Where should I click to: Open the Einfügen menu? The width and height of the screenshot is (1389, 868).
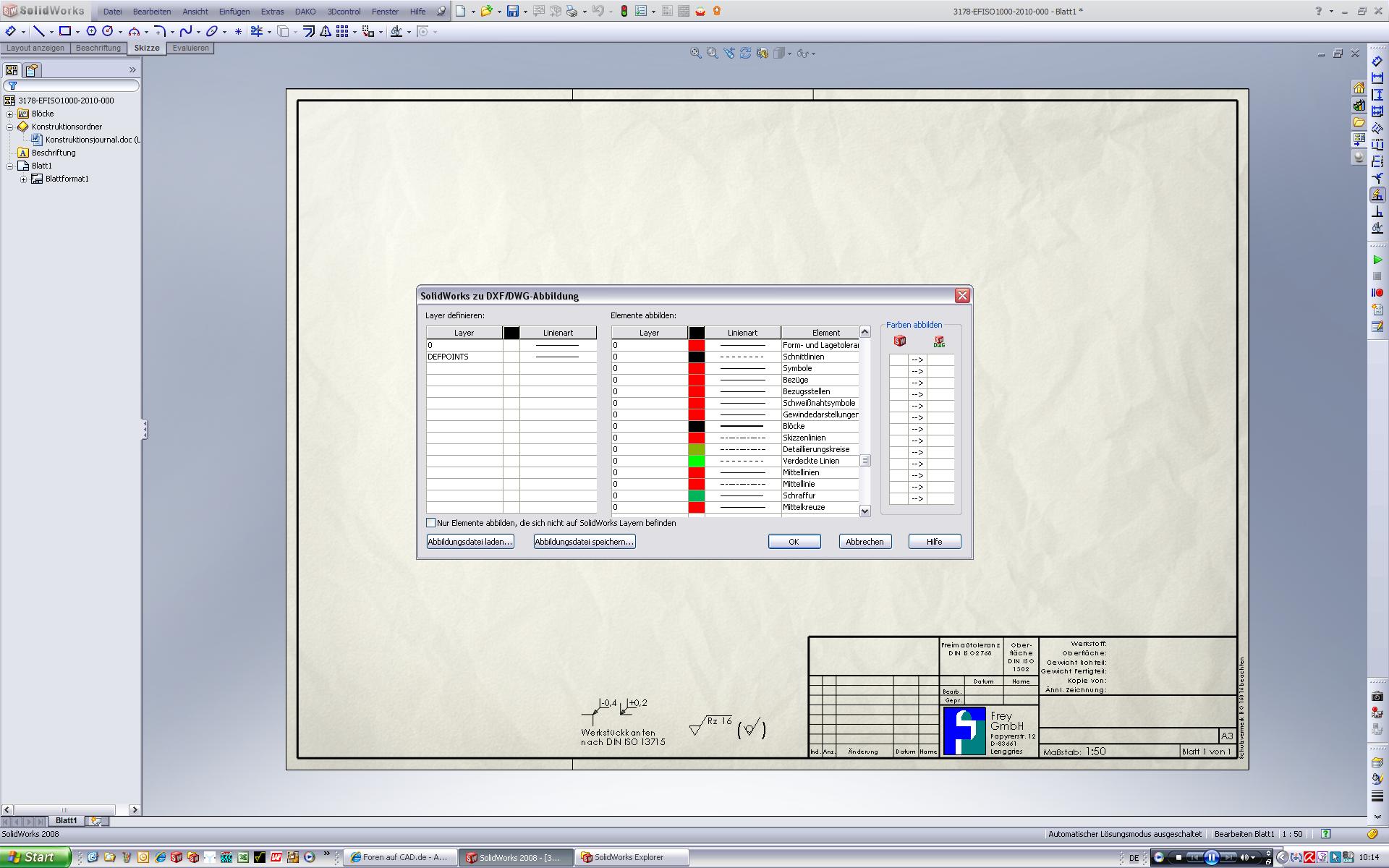[x=234, y=12]
